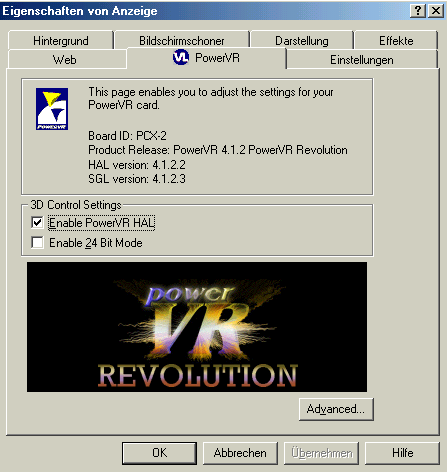447x472 pixels.
Task: Close the Eigenschaften von Anzeige dialog
Action: click(436, 11)
